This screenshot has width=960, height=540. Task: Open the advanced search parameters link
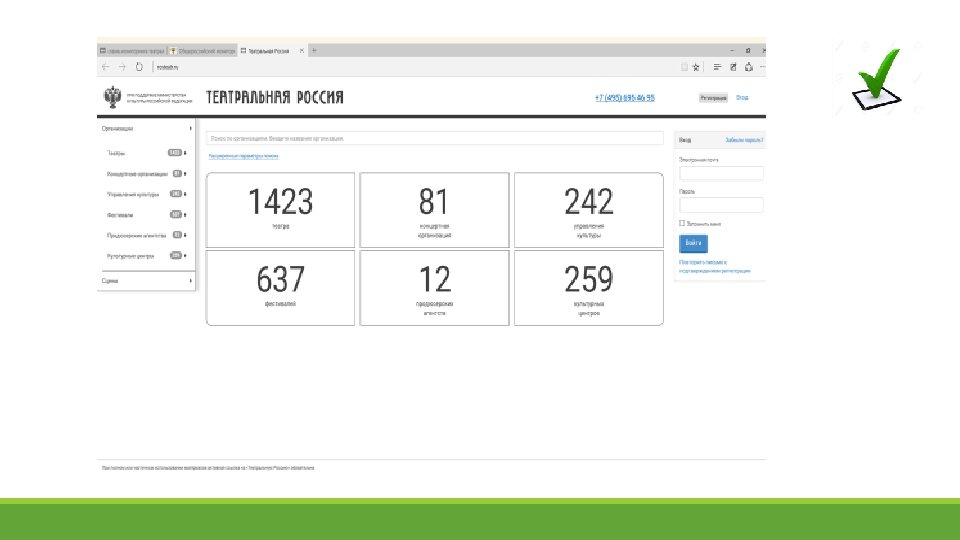coord(244,156)
